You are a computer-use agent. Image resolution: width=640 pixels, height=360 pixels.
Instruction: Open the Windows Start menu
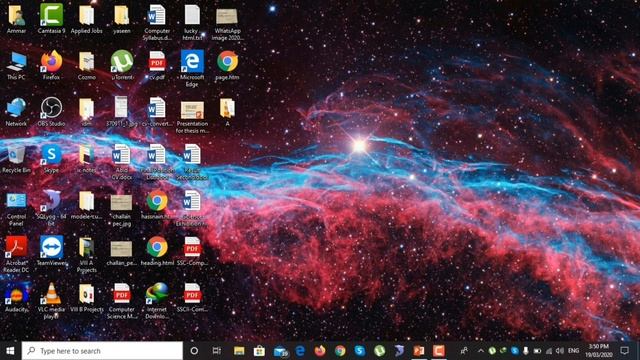(10, 351)
